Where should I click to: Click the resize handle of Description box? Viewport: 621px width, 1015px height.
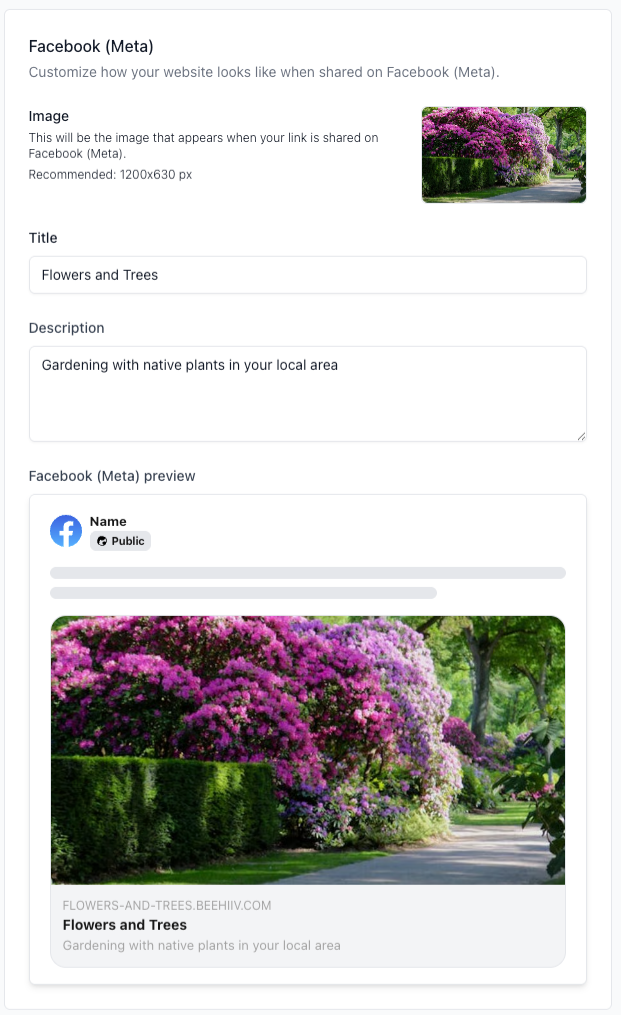click(581, 435)
